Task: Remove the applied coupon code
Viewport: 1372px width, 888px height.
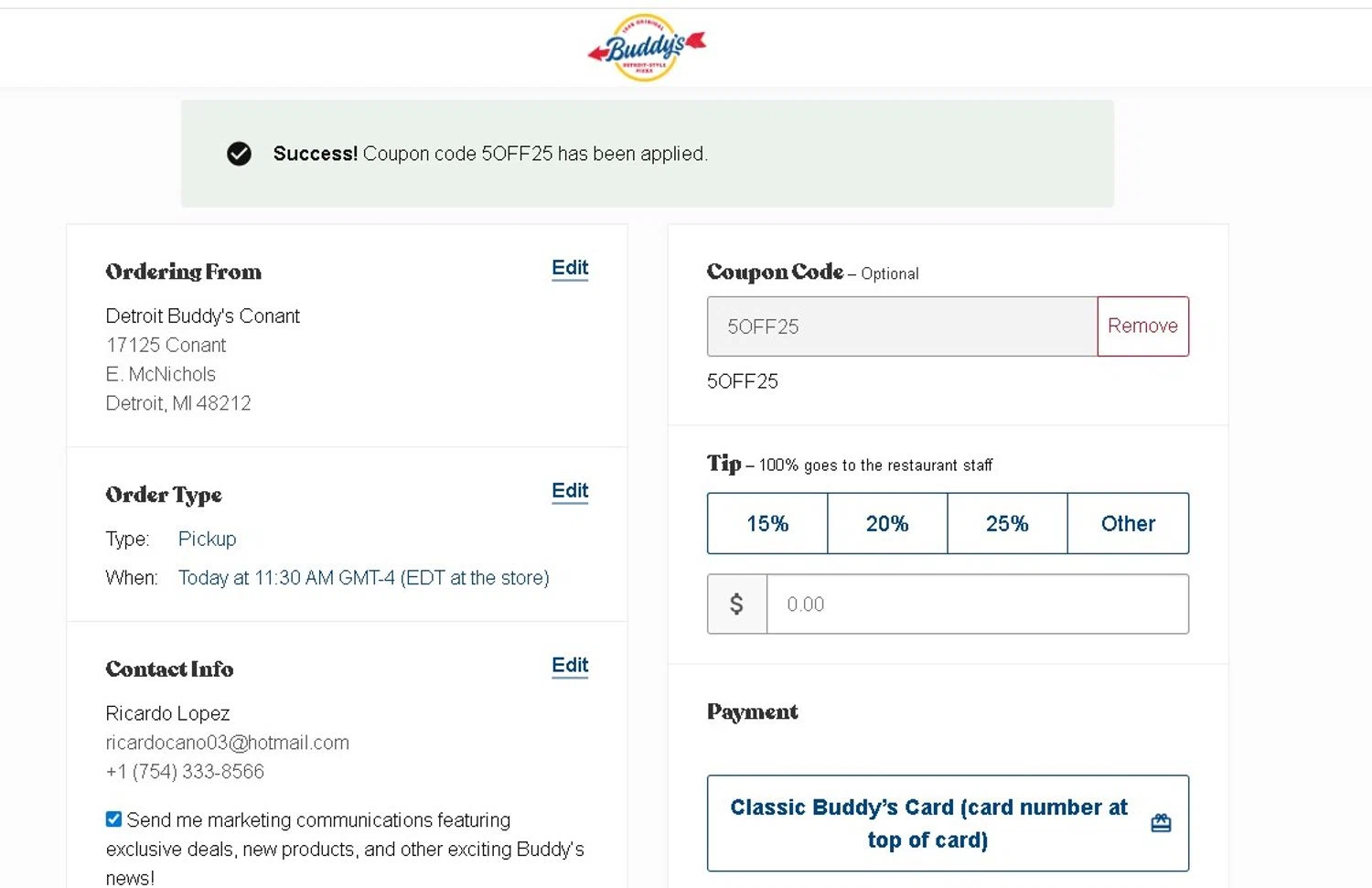Action: click(1142, 326)
